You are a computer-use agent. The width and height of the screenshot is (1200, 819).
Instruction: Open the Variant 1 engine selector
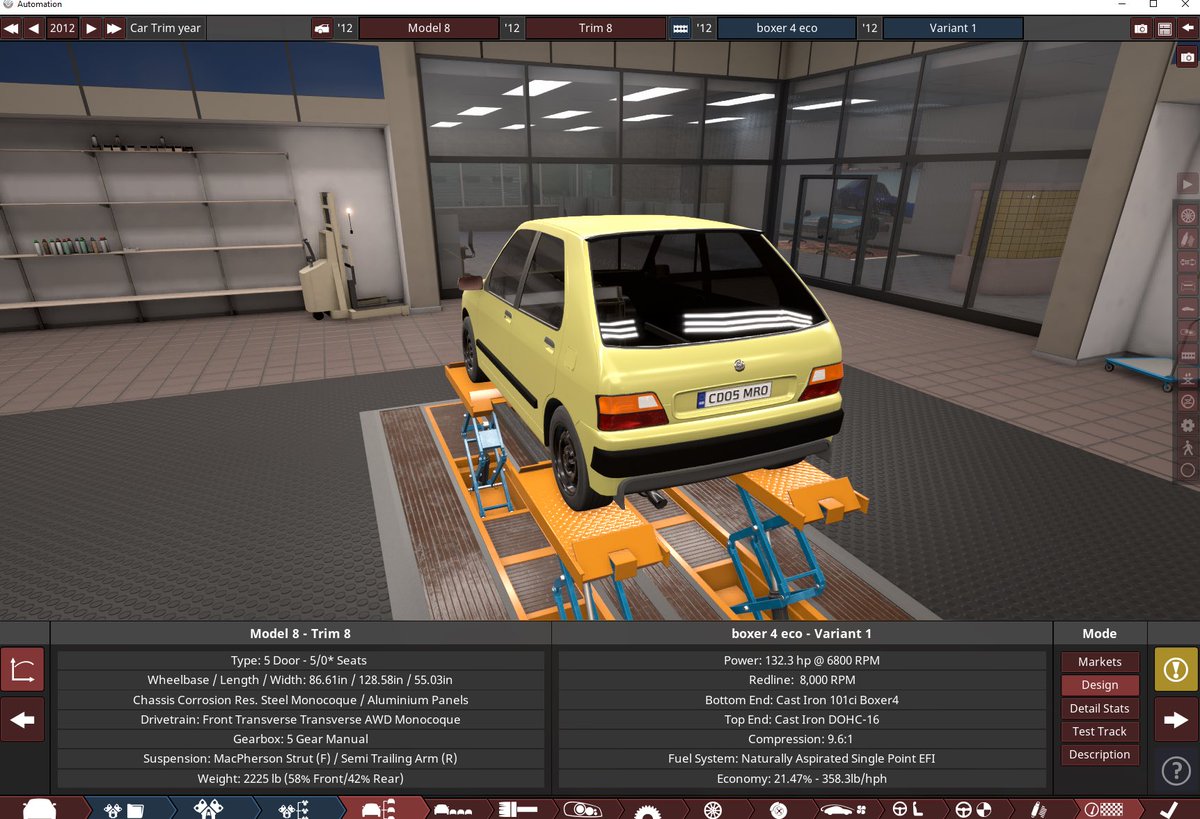point(953,28)
